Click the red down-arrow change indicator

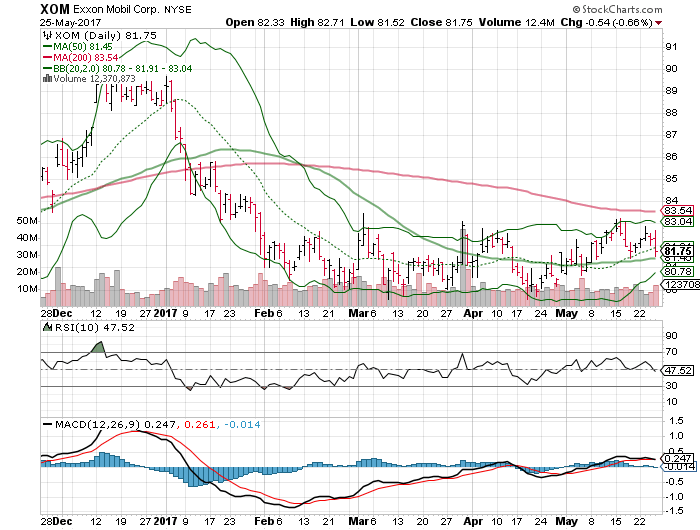658,23
